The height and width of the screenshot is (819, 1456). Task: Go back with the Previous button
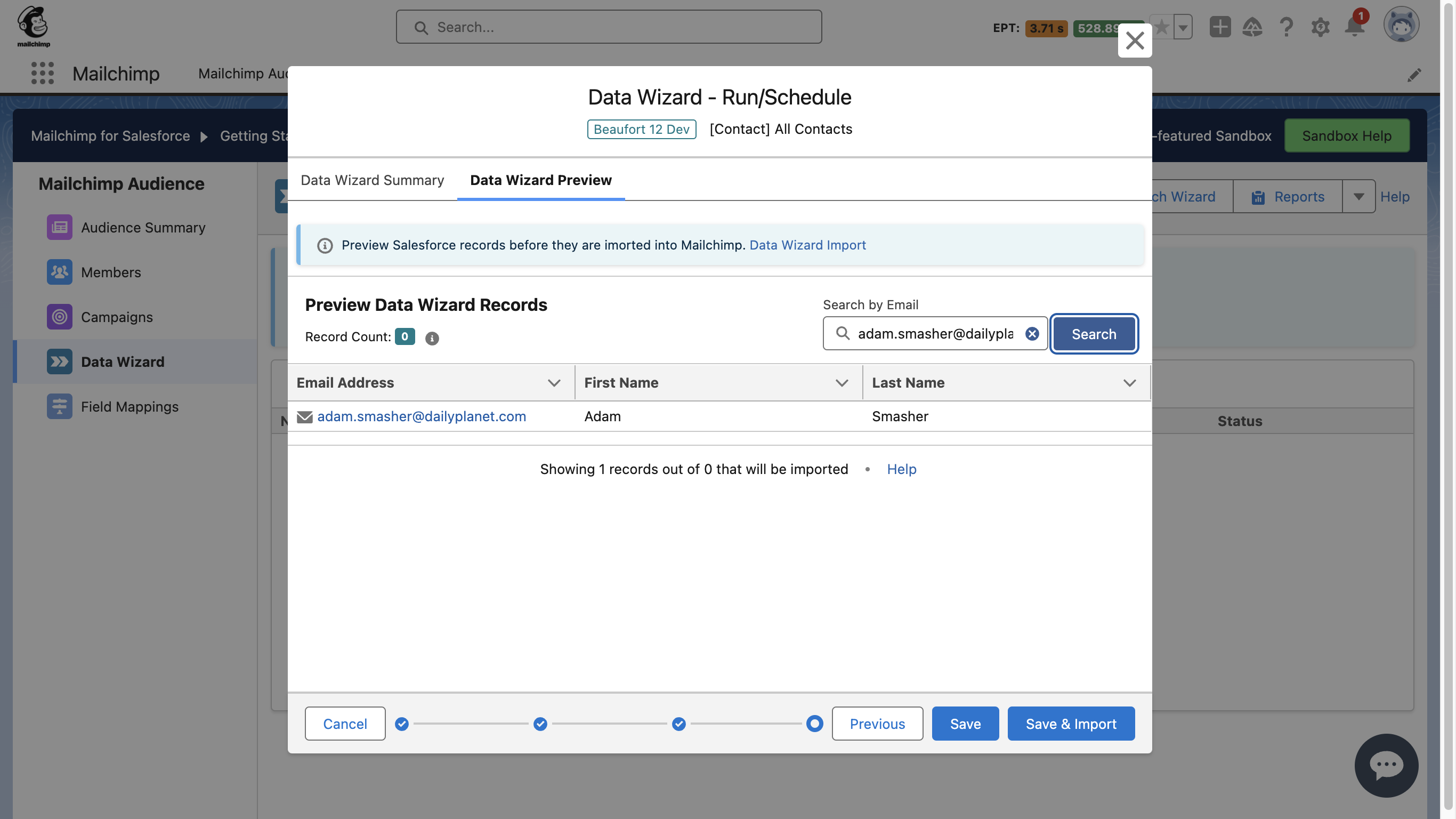click(x=877, y=724)
